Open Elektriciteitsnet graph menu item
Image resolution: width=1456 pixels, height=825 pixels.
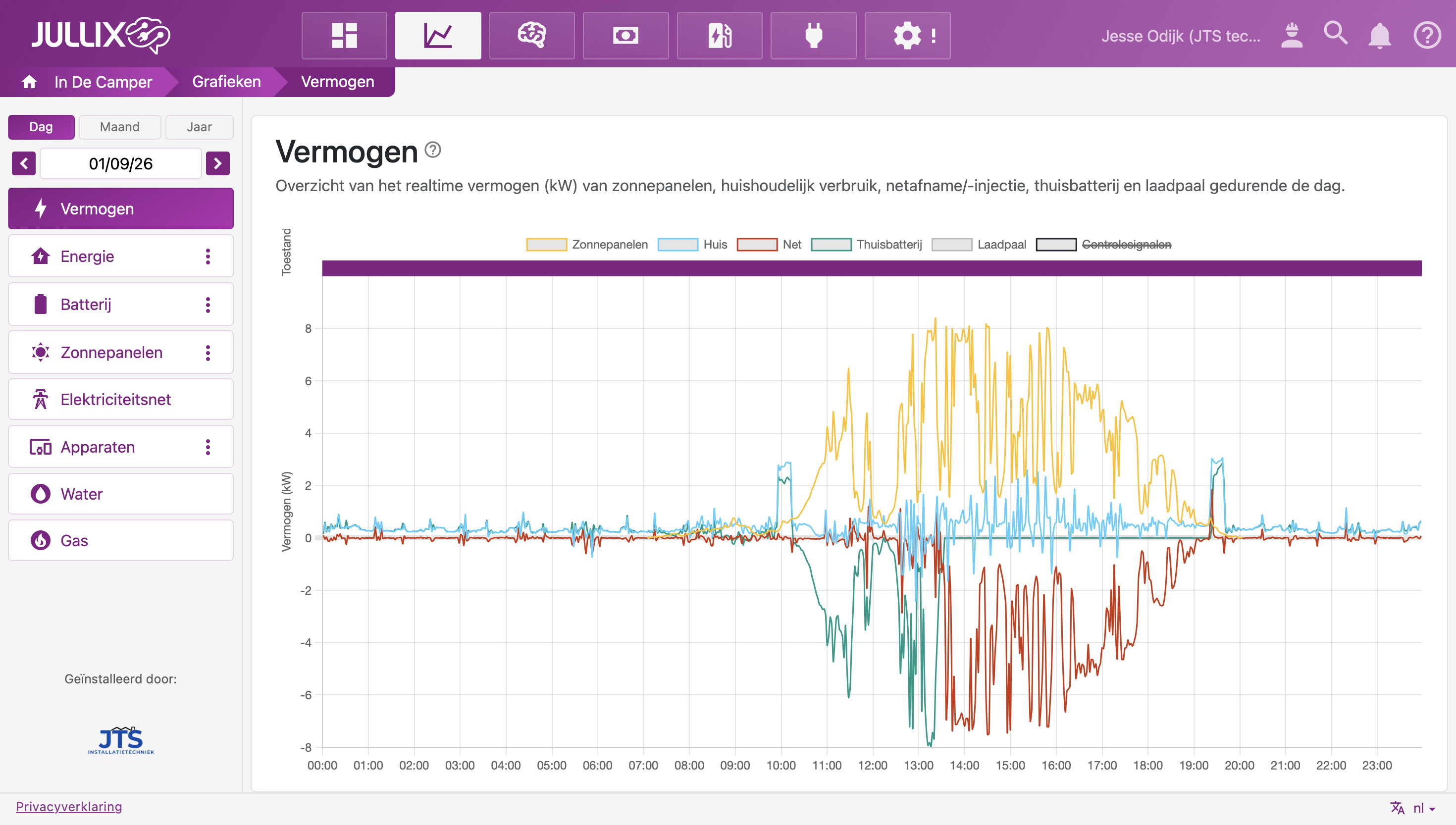tap(121, 400)
